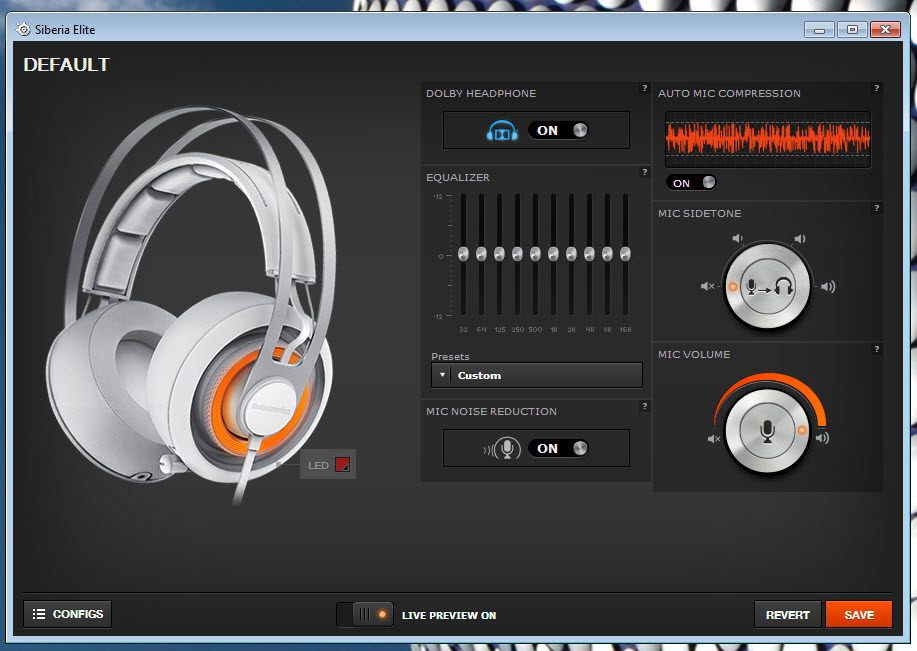Click the 125 Hz equalizer slider knob
The width and height of the screenshot is (917, 651).
(x=499, y=254)
